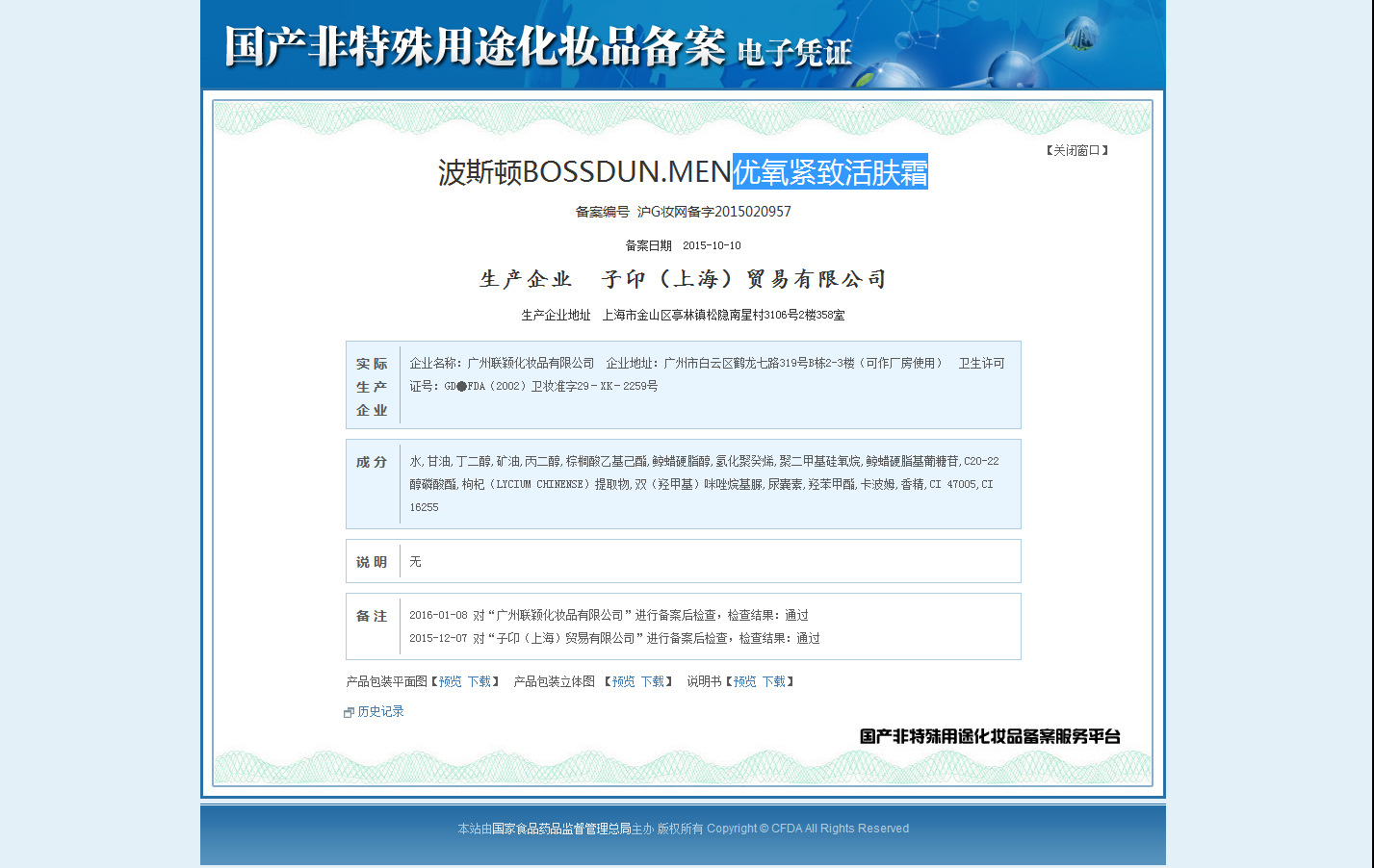Download the 产品包装立体图 file
Viewport: 1374px width, 868px height.
[x=653, y=681]
